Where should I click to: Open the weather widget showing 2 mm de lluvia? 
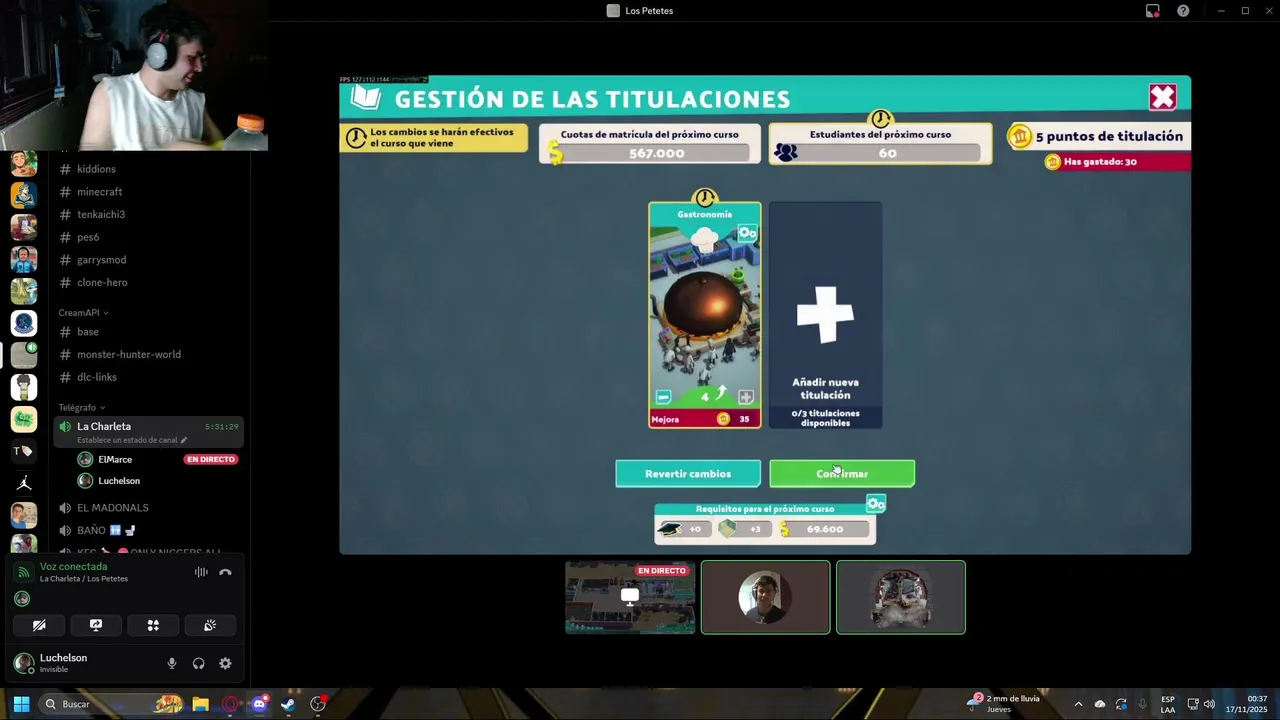pyautogui.click(x=1005, y=704)
